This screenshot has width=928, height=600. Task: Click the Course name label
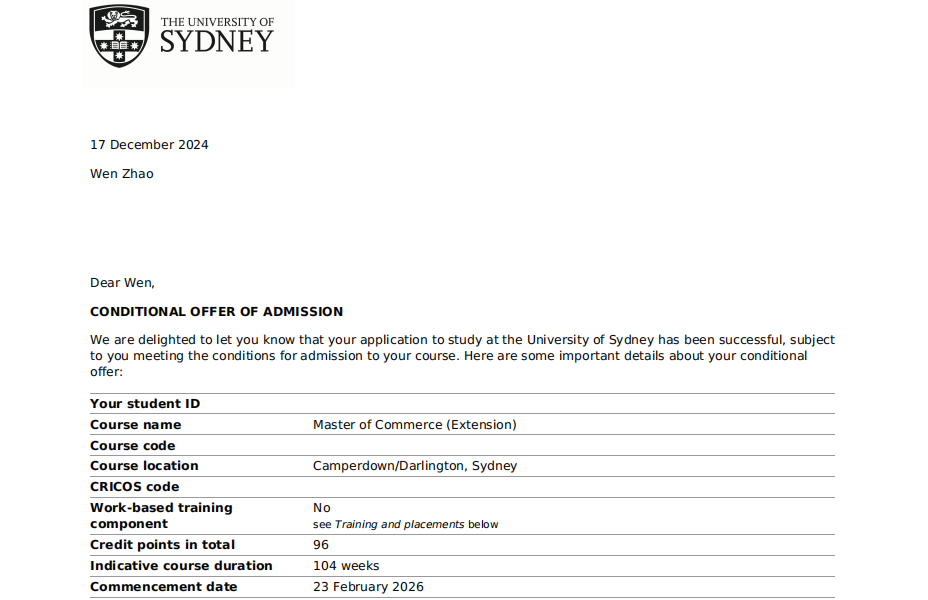[x=136, y=425]
